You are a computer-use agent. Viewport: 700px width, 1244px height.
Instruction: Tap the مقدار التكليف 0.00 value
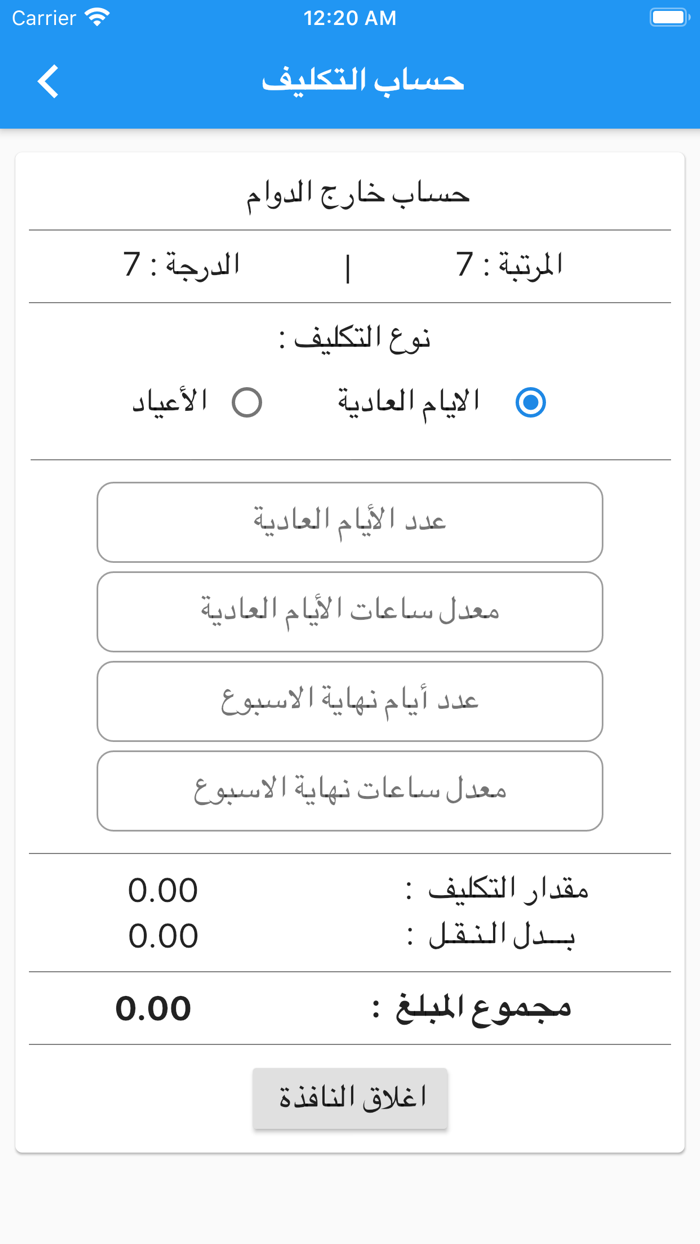pos(163,889)
